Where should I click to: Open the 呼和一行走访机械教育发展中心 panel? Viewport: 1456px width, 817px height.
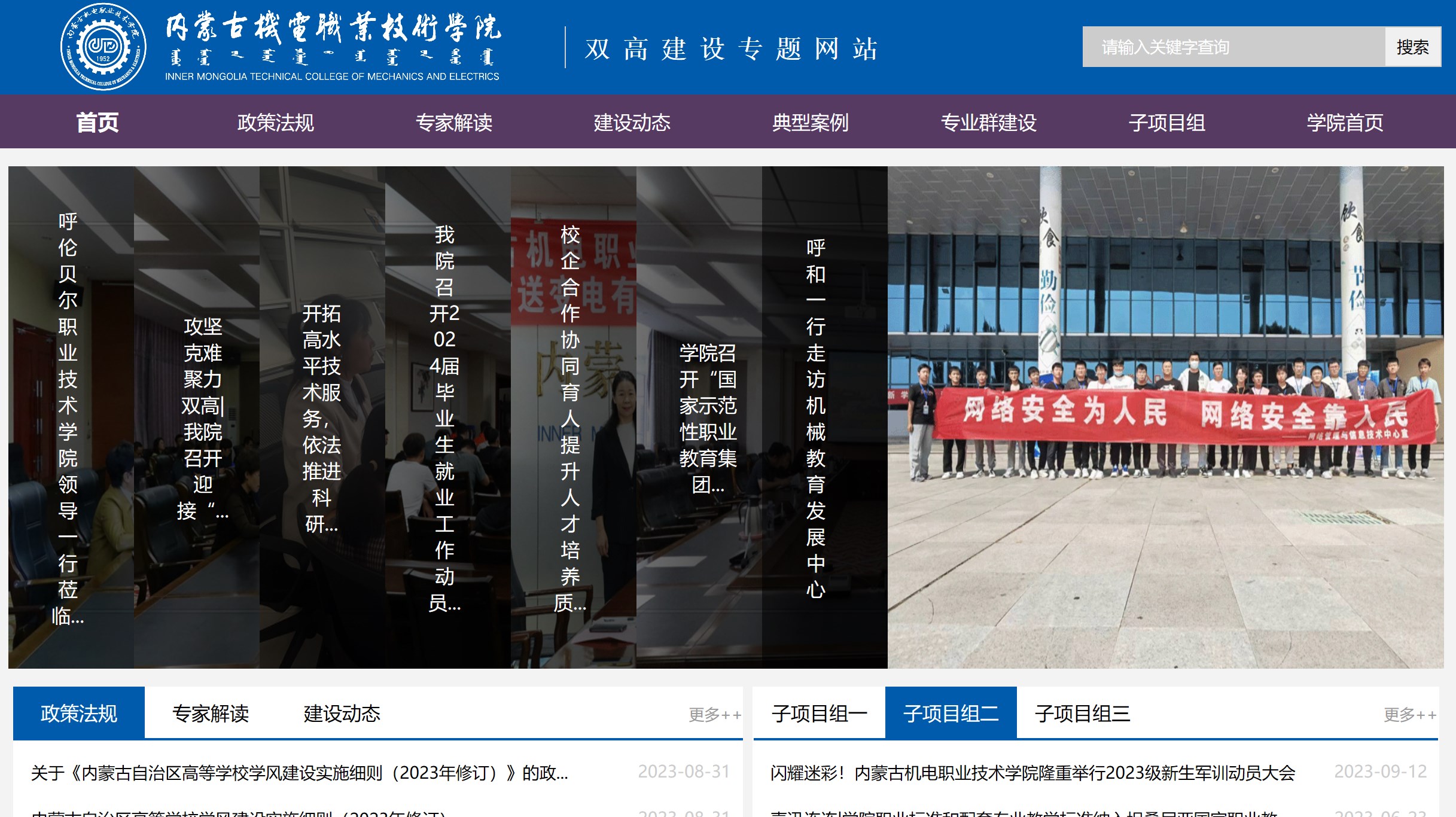click(815, 417)
